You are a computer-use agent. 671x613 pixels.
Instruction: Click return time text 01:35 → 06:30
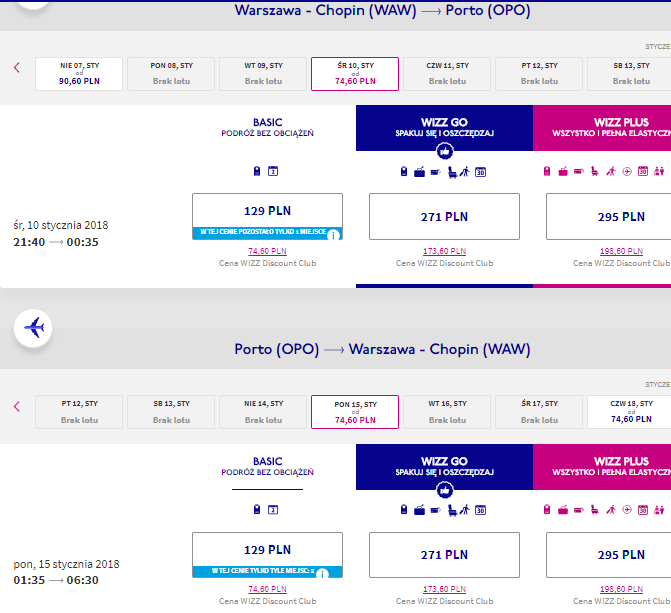tap(56, 580)
